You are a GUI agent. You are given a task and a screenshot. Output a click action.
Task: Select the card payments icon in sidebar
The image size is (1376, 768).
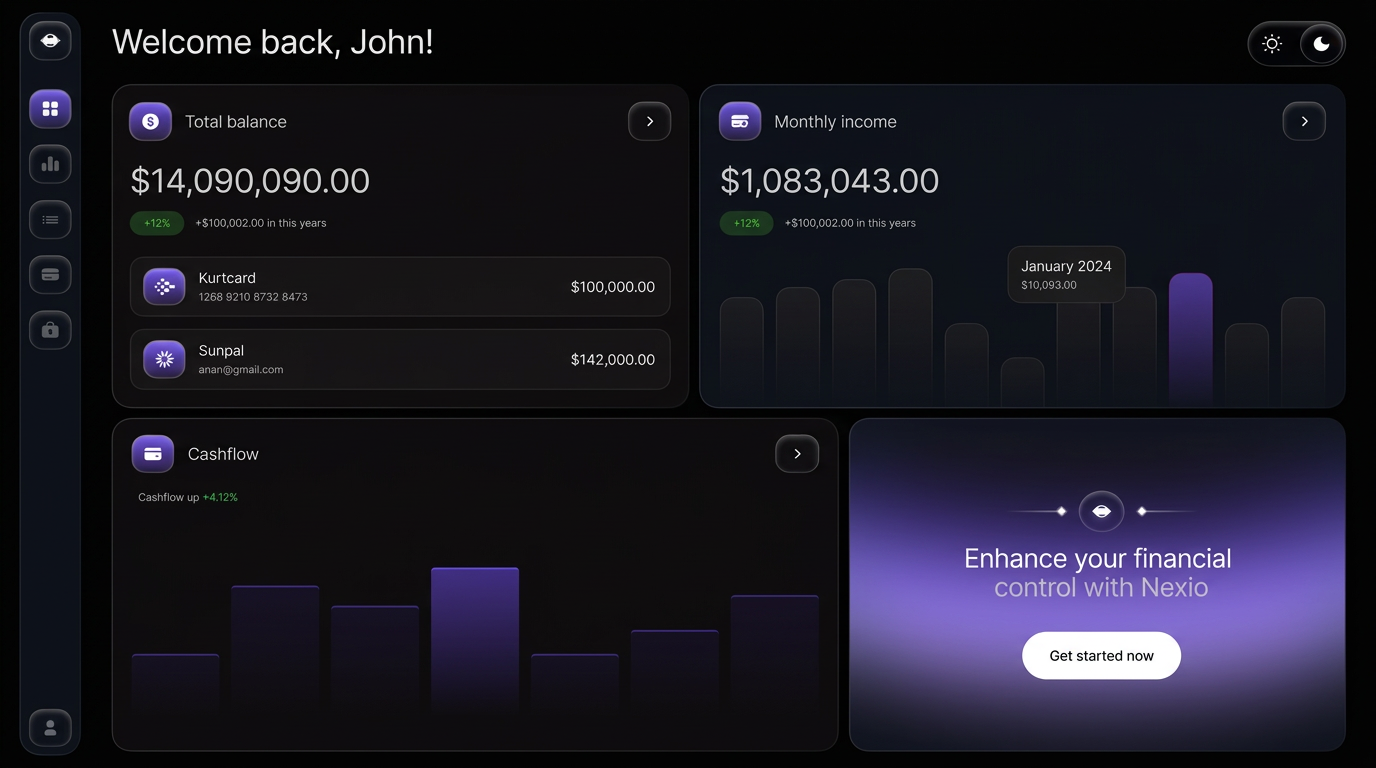click(50, 274)
